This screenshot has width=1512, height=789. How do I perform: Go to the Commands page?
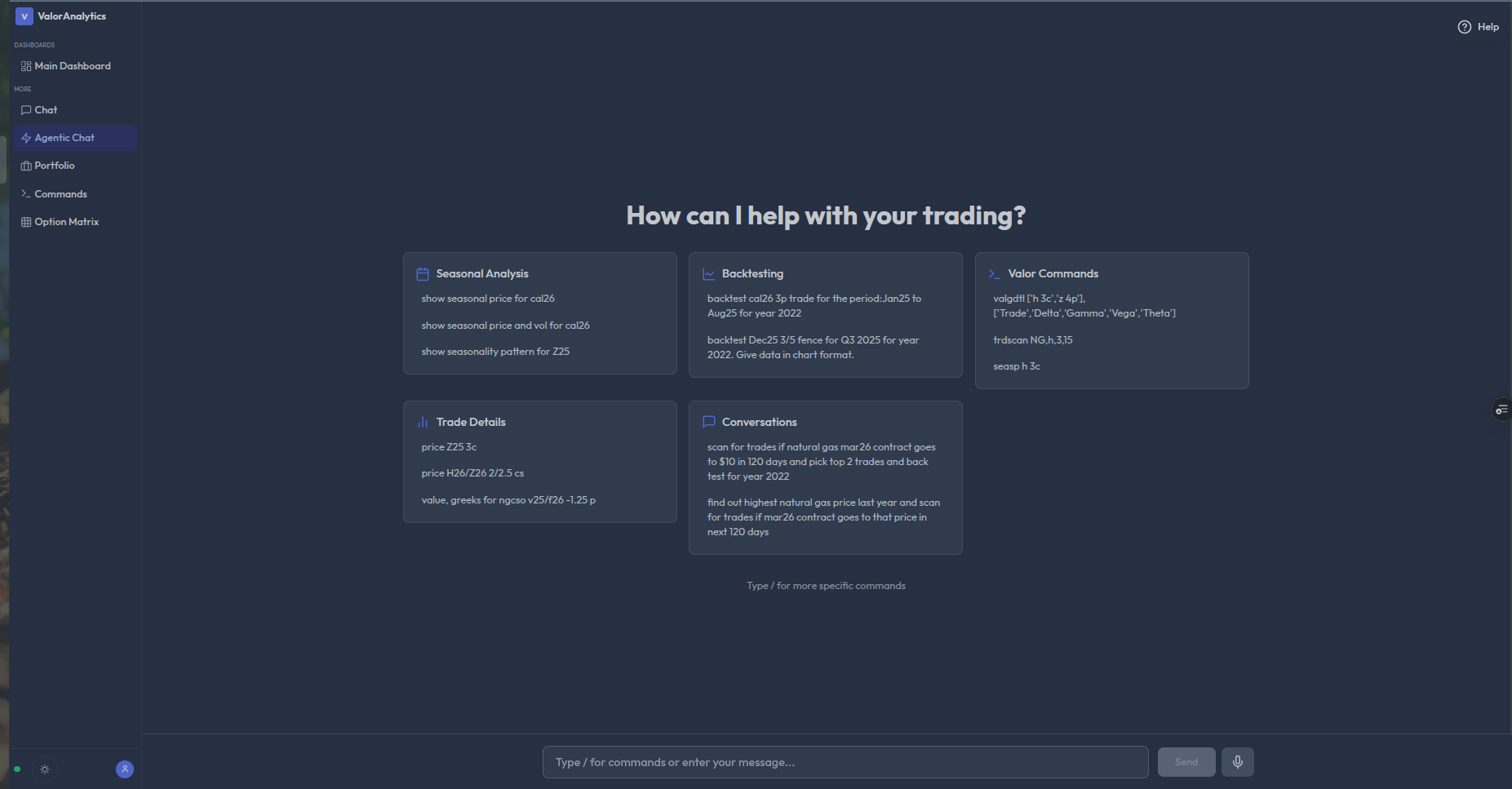click(60, 194)
